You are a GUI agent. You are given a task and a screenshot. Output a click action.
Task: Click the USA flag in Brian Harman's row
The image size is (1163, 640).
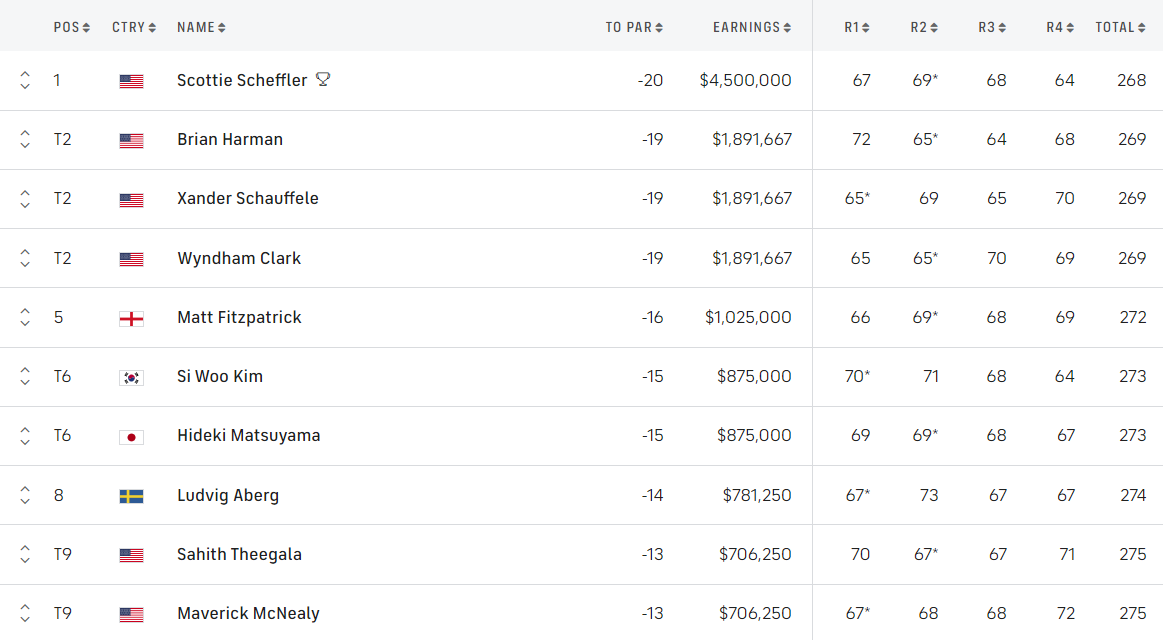pos(131,140)
